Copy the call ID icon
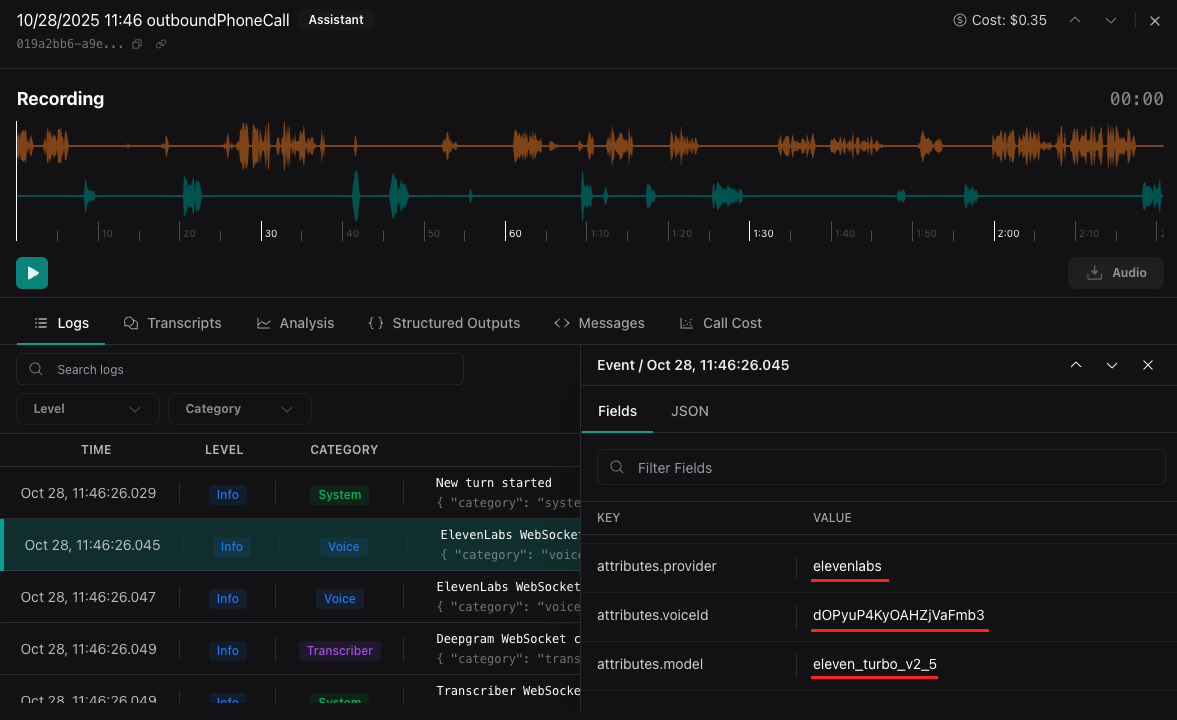 137,44
